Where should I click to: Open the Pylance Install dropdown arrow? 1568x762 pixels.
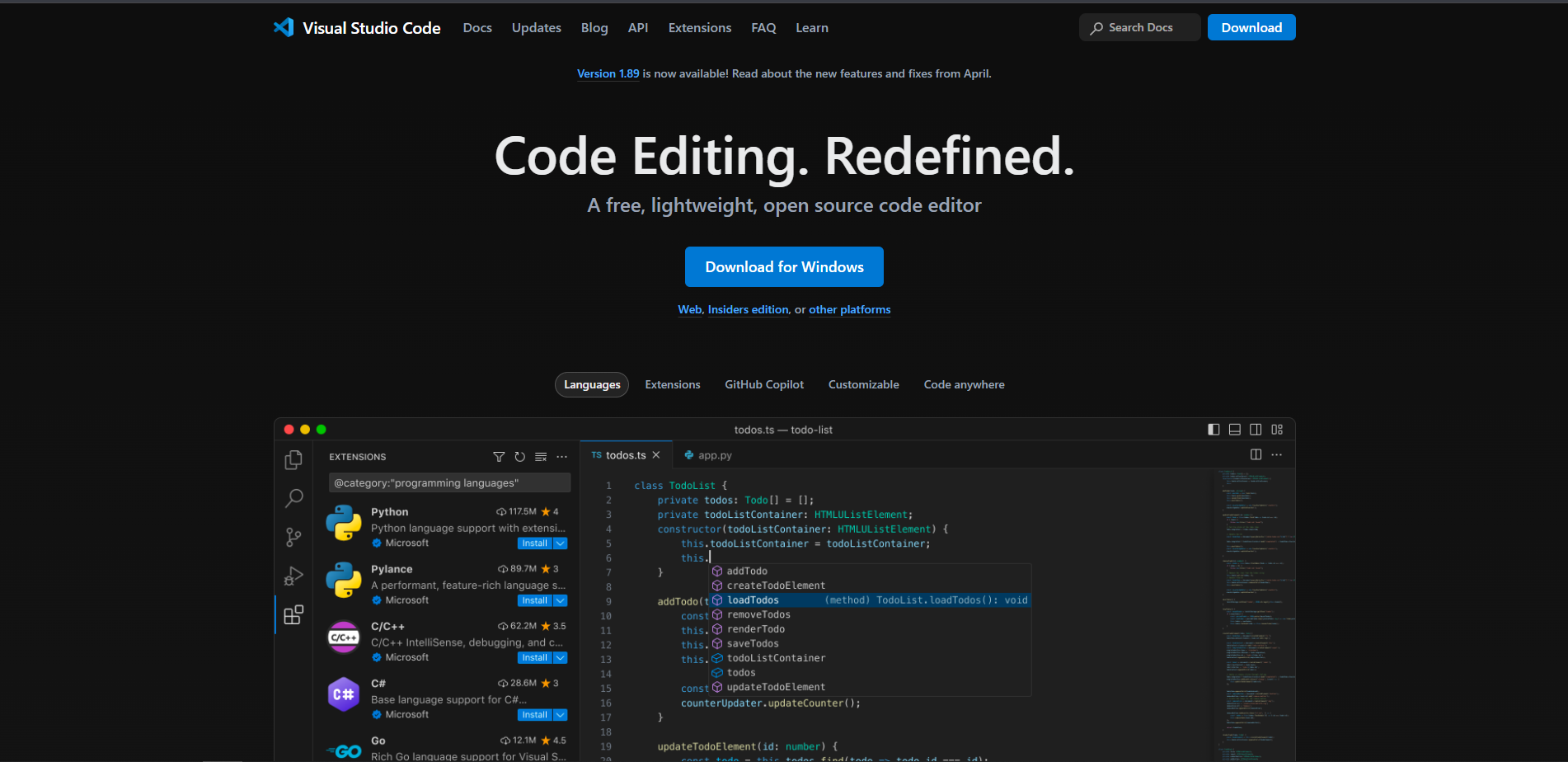[x=561, y=600]
